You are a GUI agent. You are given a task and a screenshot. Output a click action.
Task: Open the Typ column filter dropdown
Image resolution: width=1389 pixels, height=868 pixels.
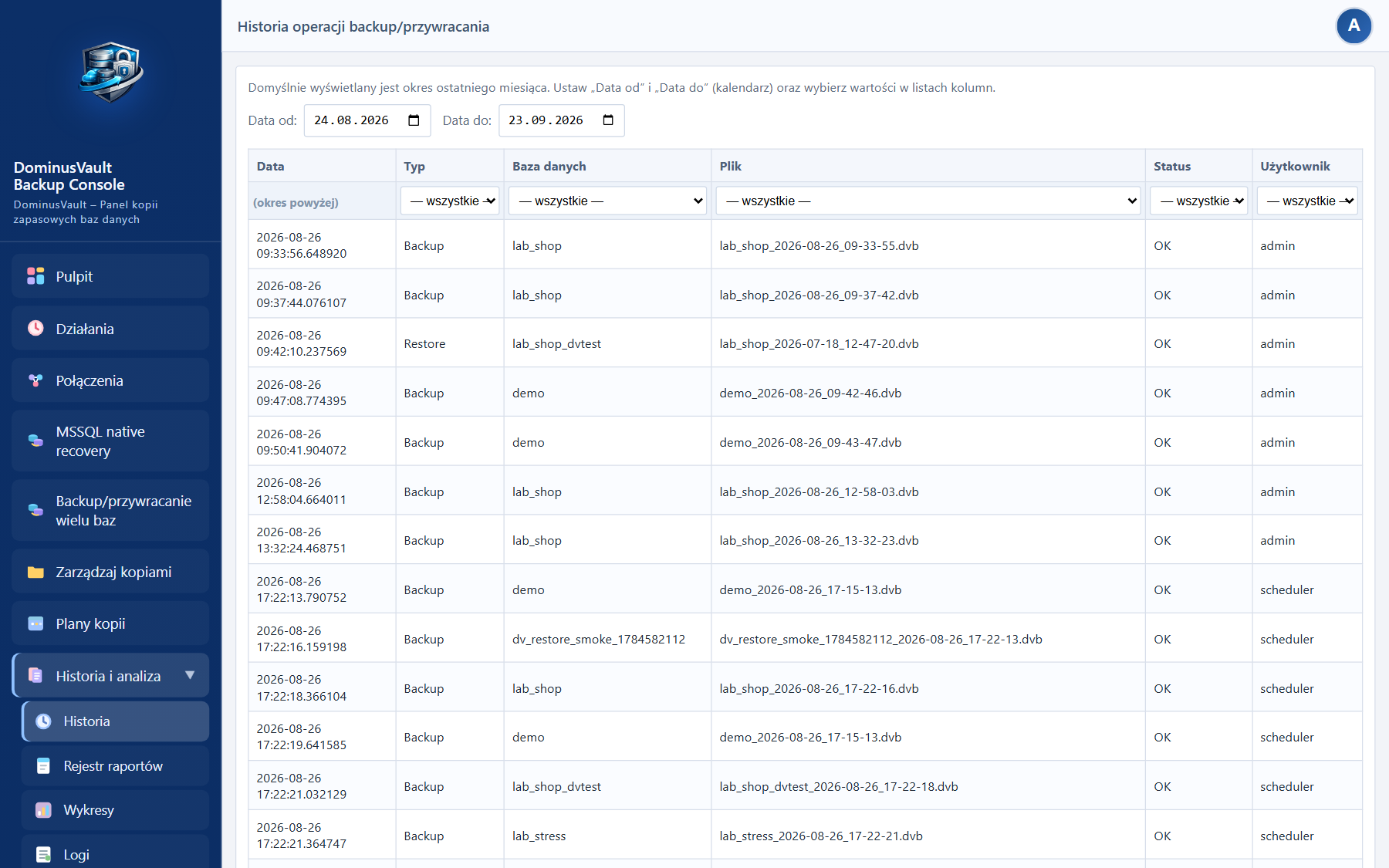pos(450,201)
